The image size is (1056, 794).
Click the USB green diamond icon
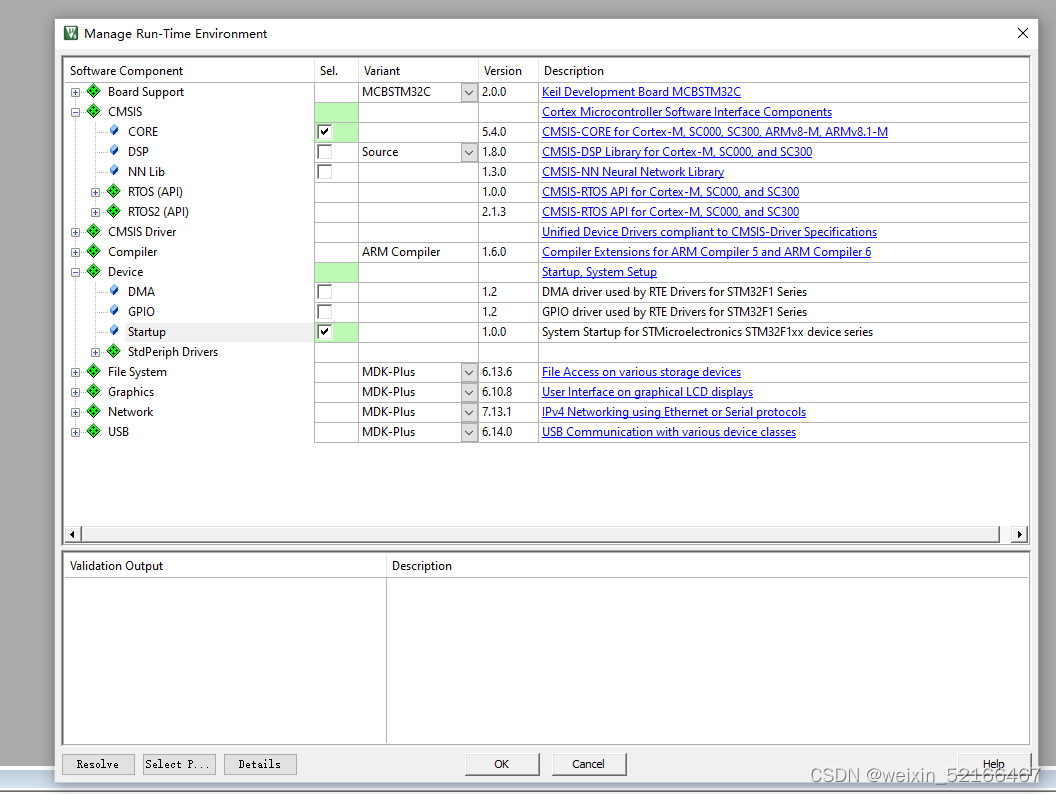click(x=94, y=431)
